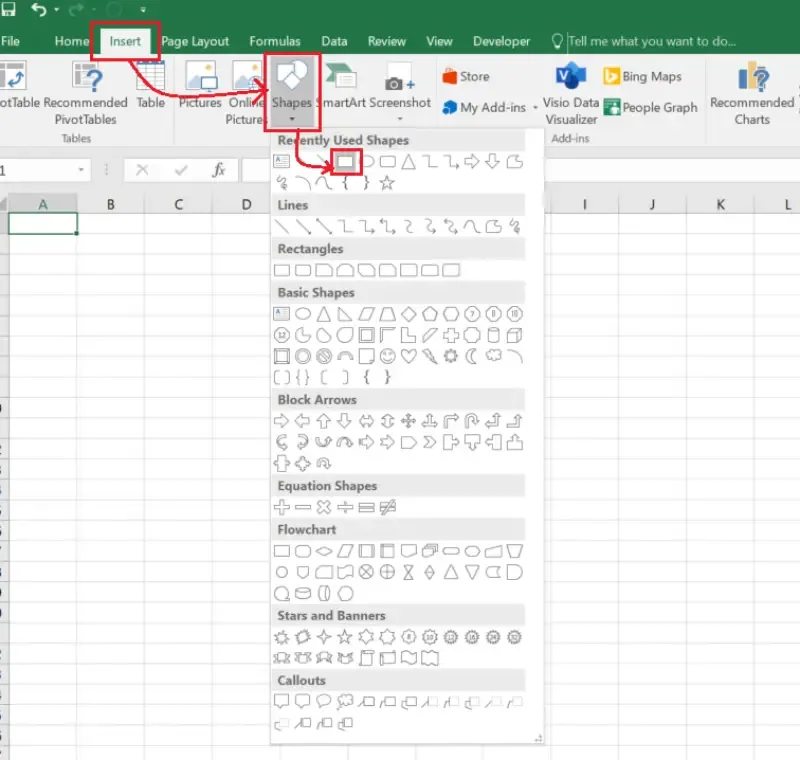
Task: Click the Insert Function fx button
Action: click(x=219, y=170)
